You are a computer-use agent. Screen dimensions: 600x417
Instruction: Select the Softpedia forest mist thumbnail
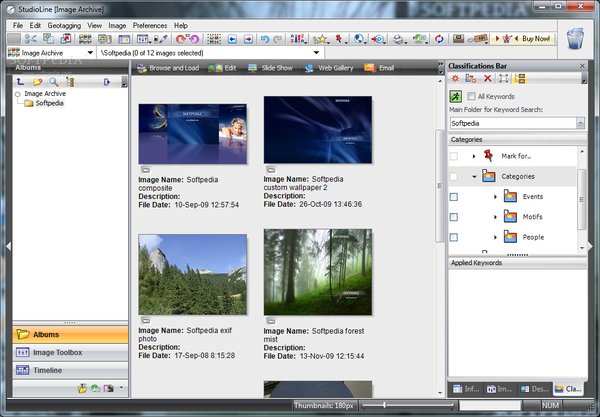coord(318,272)
